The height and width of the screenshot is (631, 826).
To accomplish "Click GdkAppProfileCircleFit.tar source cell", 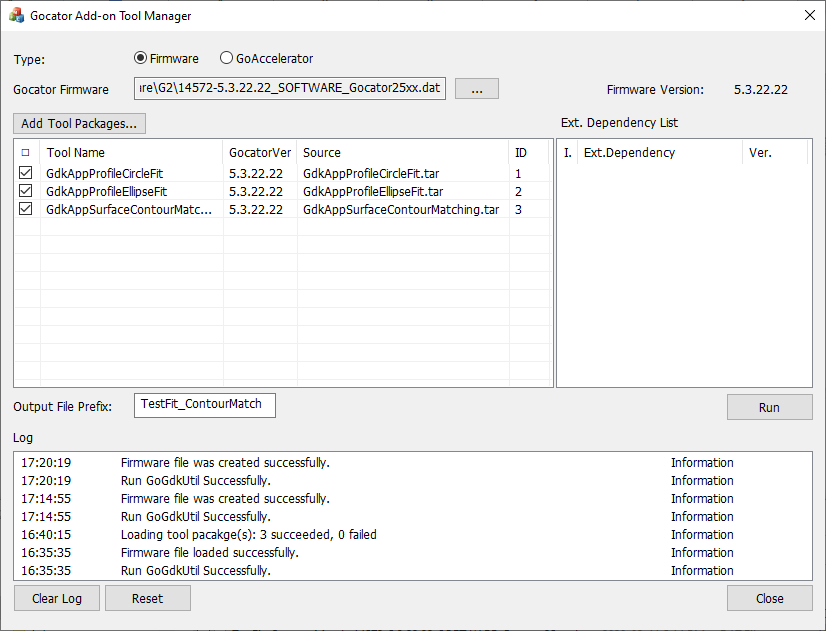I will pyautogui.click(x=371, y=173).
